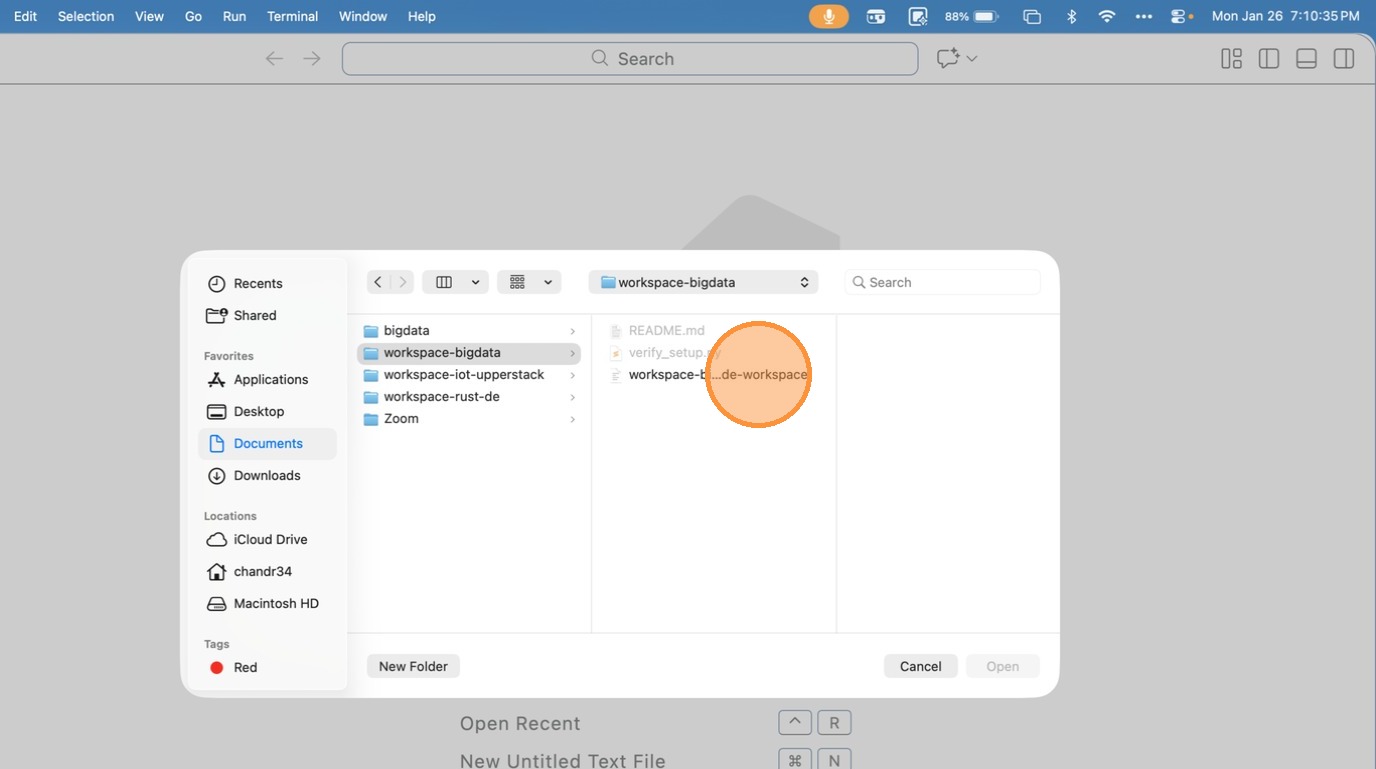
Task: Open the Help menu
Action: click(x=422, y=16)
